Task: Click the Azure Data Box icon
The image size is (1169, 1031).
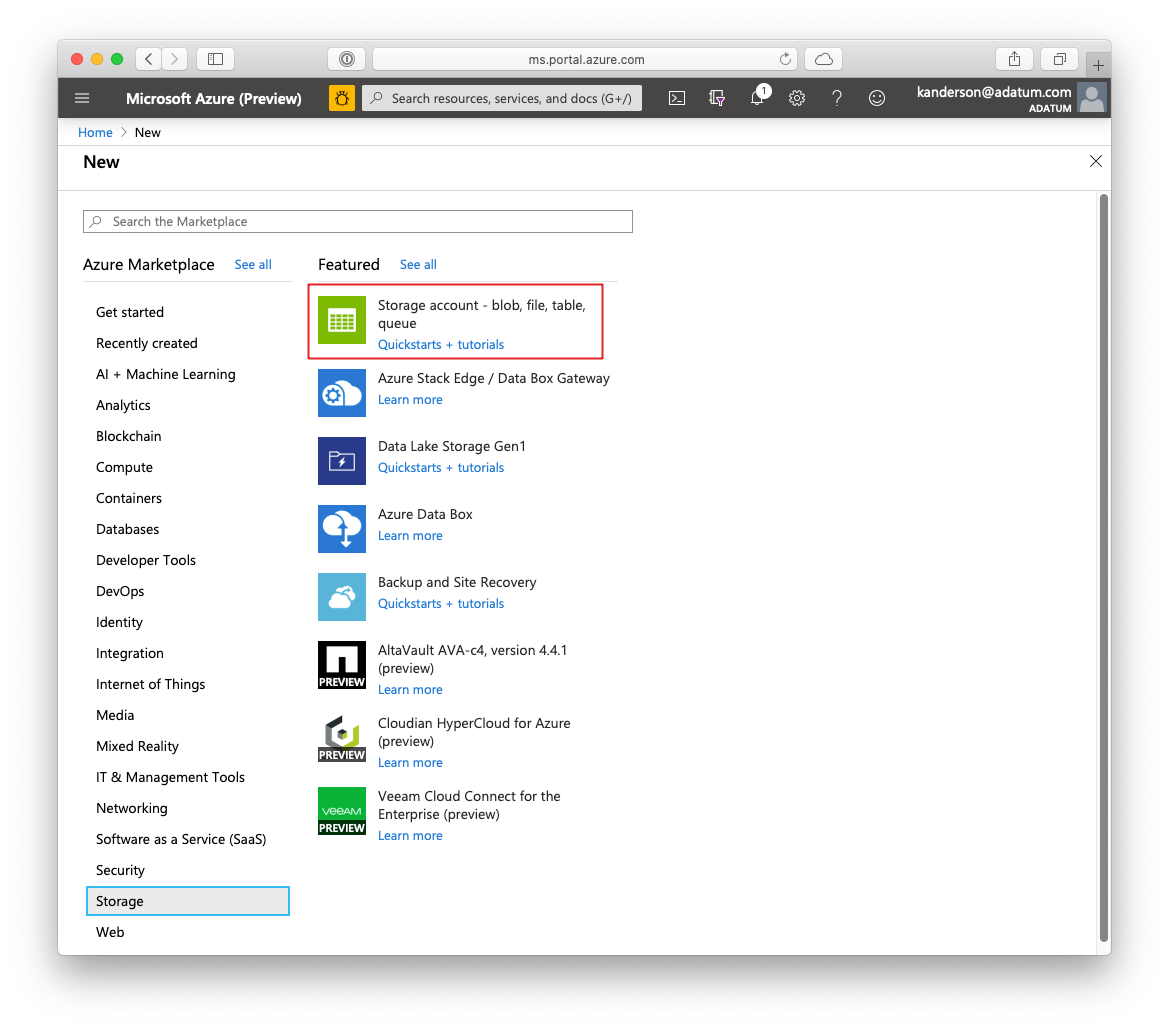Action: click(x=341, y=529)
